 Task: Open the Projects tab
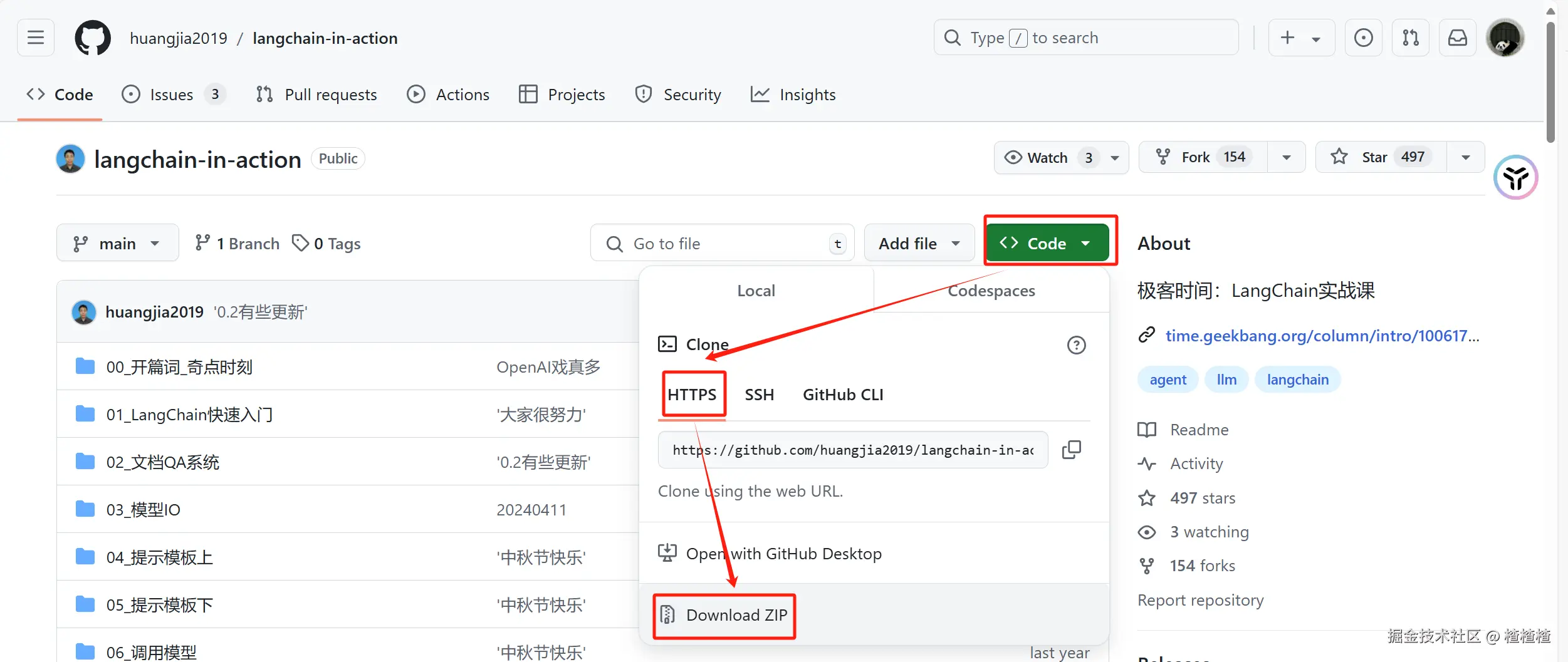[562, 95]
